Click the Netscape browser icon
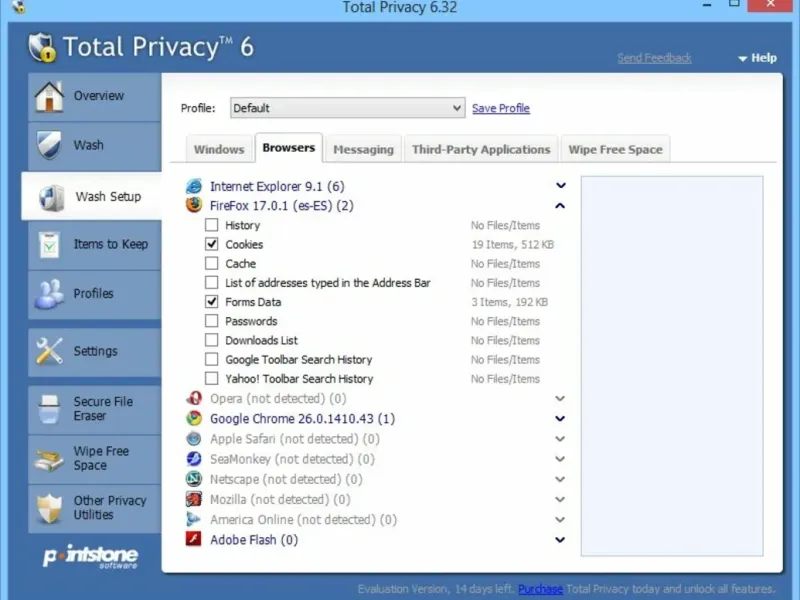 point(194,479)
